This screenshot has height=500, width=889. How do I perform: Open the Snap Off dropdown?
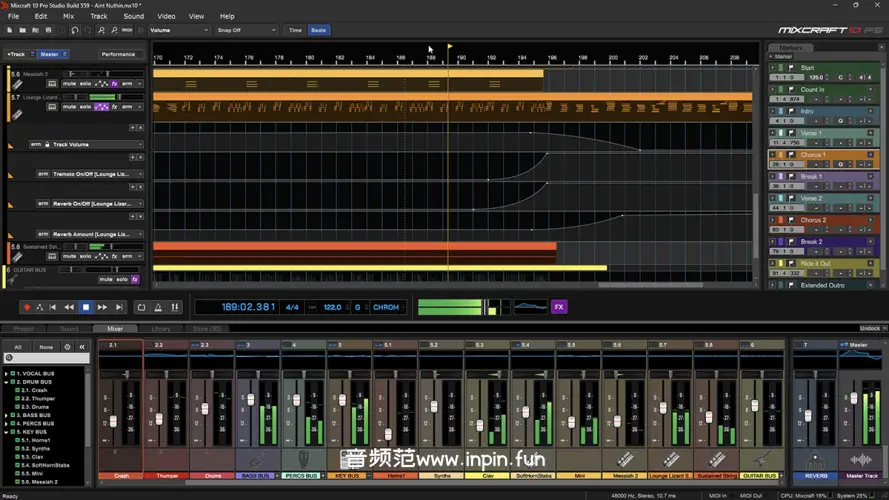click(x=246, y=30)
